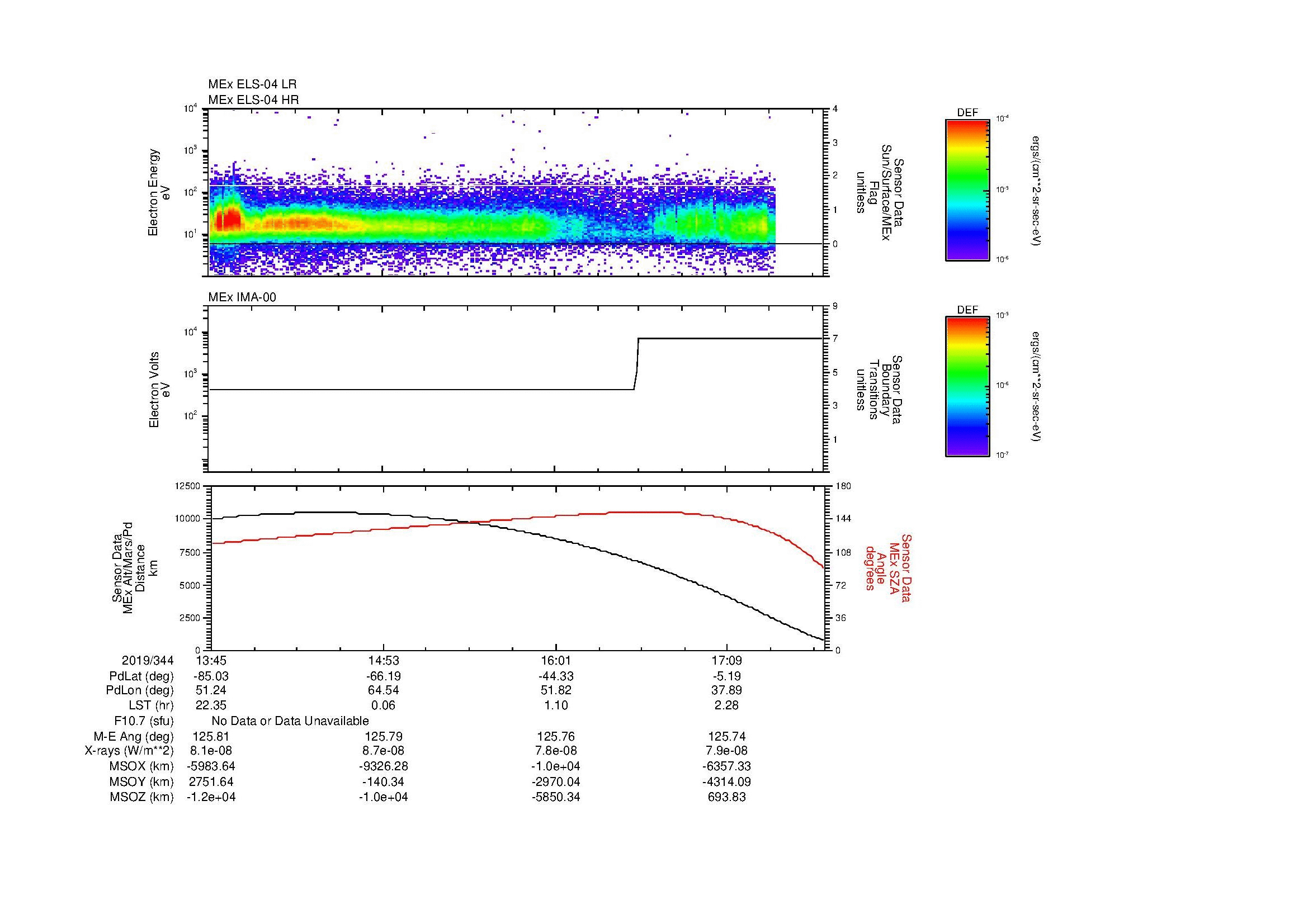Image resolution: width=1308 pixels, height=924 pixels.
Task: Click the 'M-E Ang (deg)' row label
Action: (134, 737)
